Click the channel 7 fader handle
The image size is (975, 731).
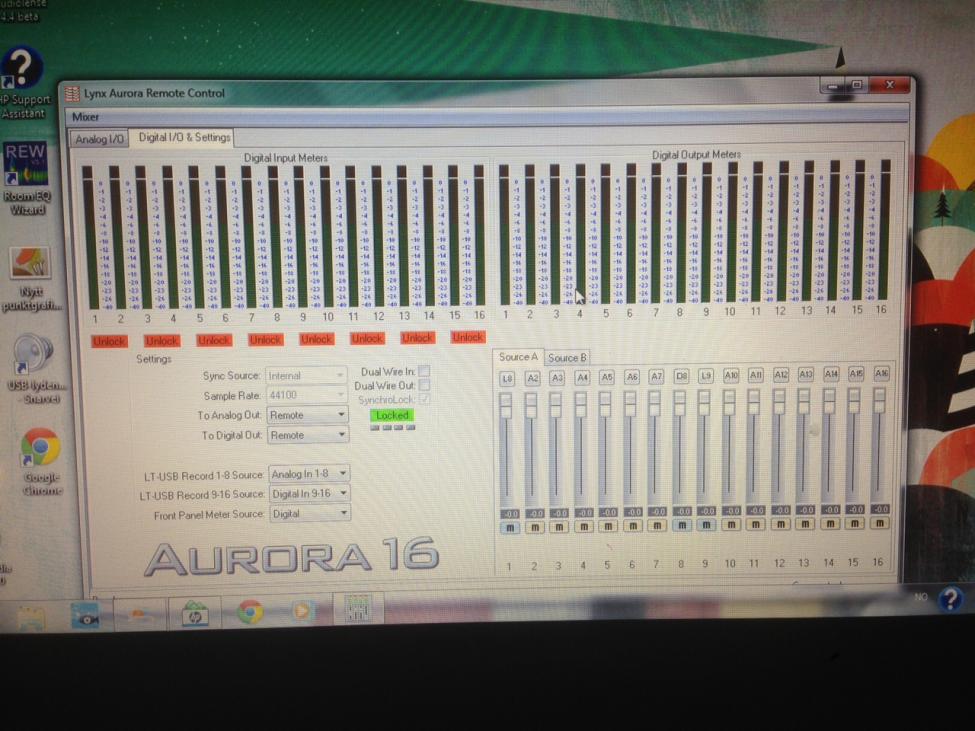[x=655, y=404]
